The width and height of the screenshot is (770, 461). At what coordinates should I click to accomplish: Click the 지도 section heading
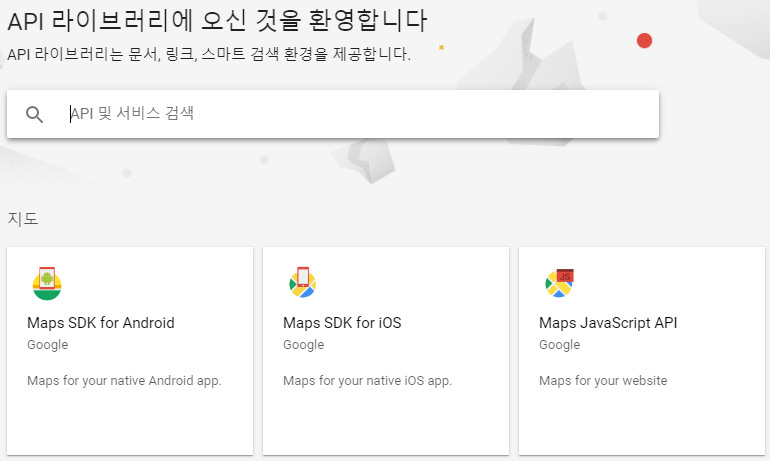pyautogui.click(x=23, y=218)
